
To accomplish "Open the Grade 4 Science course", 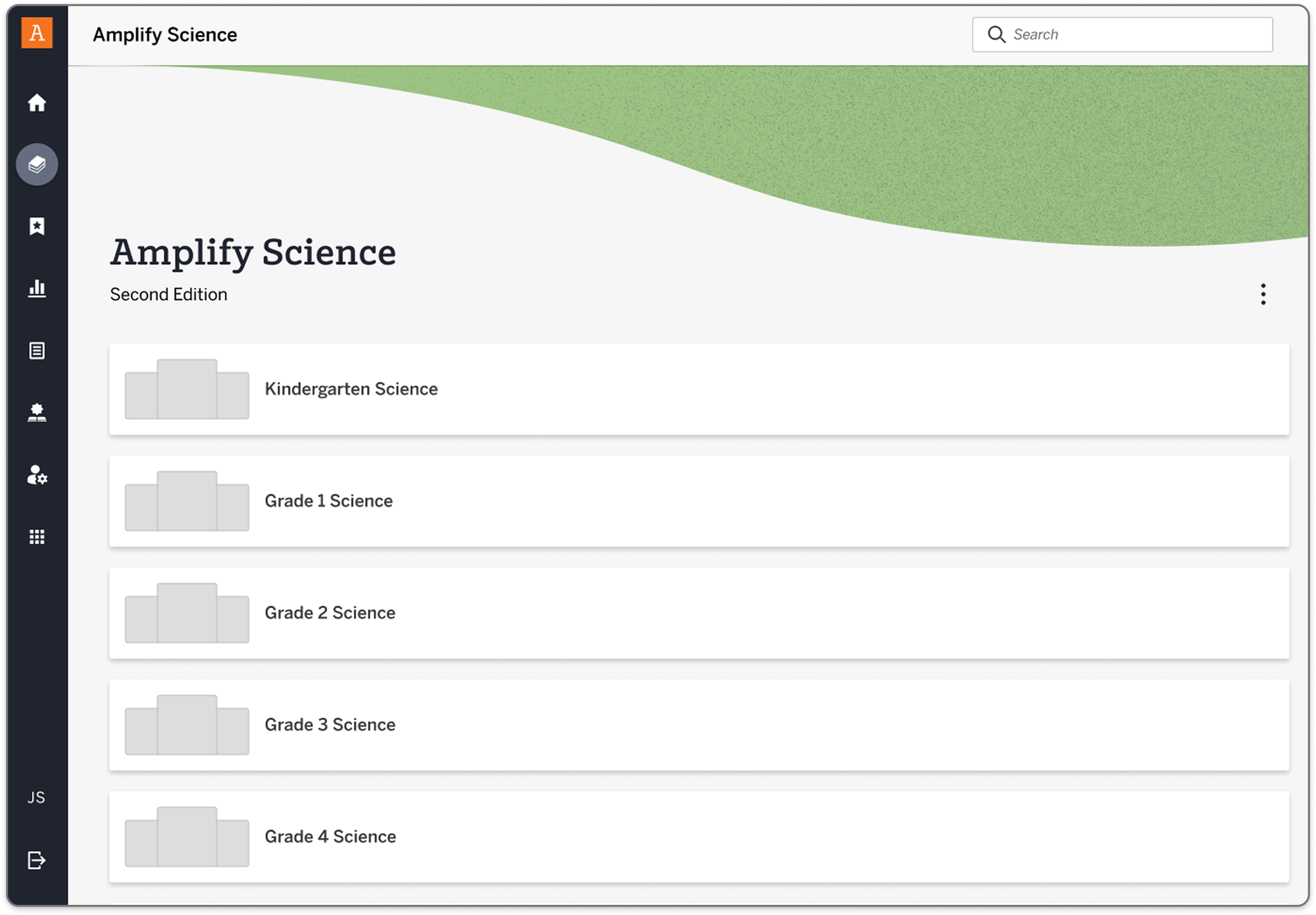I will click(x=699, y=837).
